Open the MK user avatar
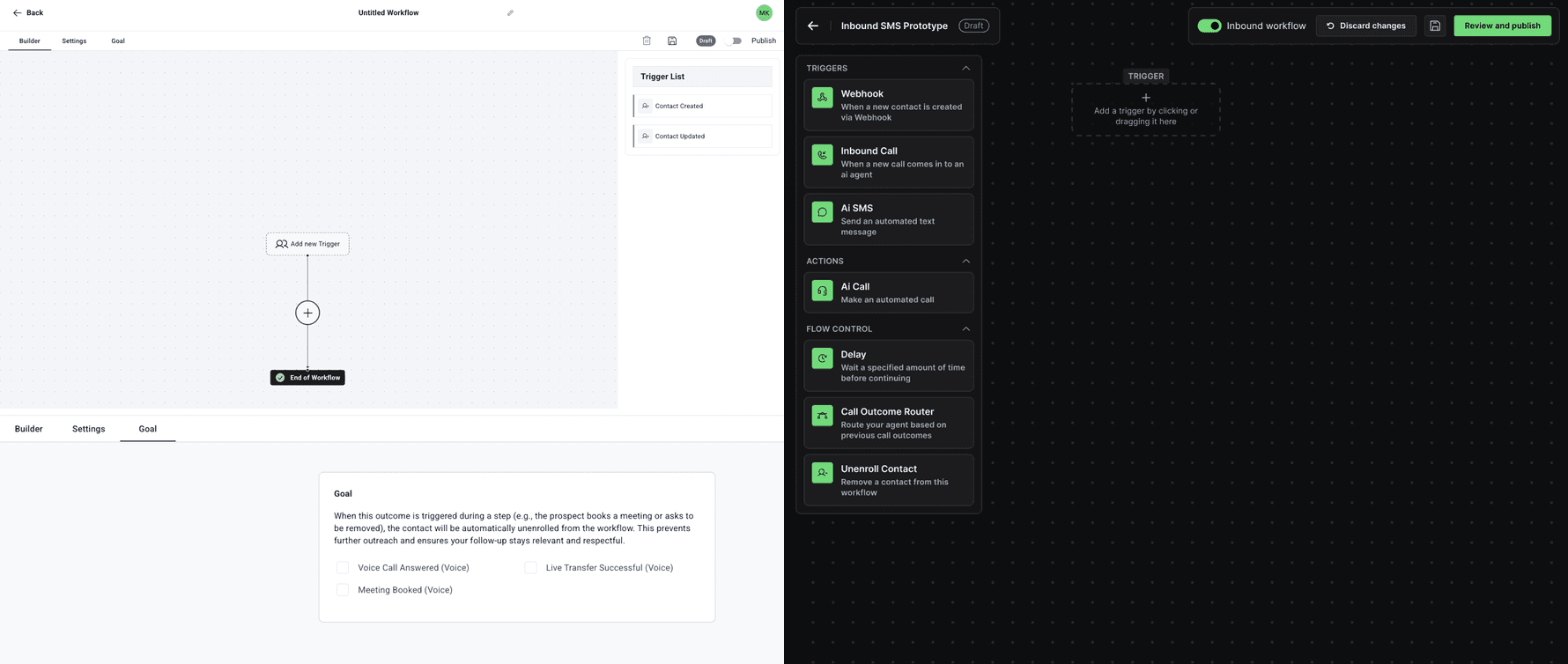Screen dimensions: 1568x664 pos(764,12)
